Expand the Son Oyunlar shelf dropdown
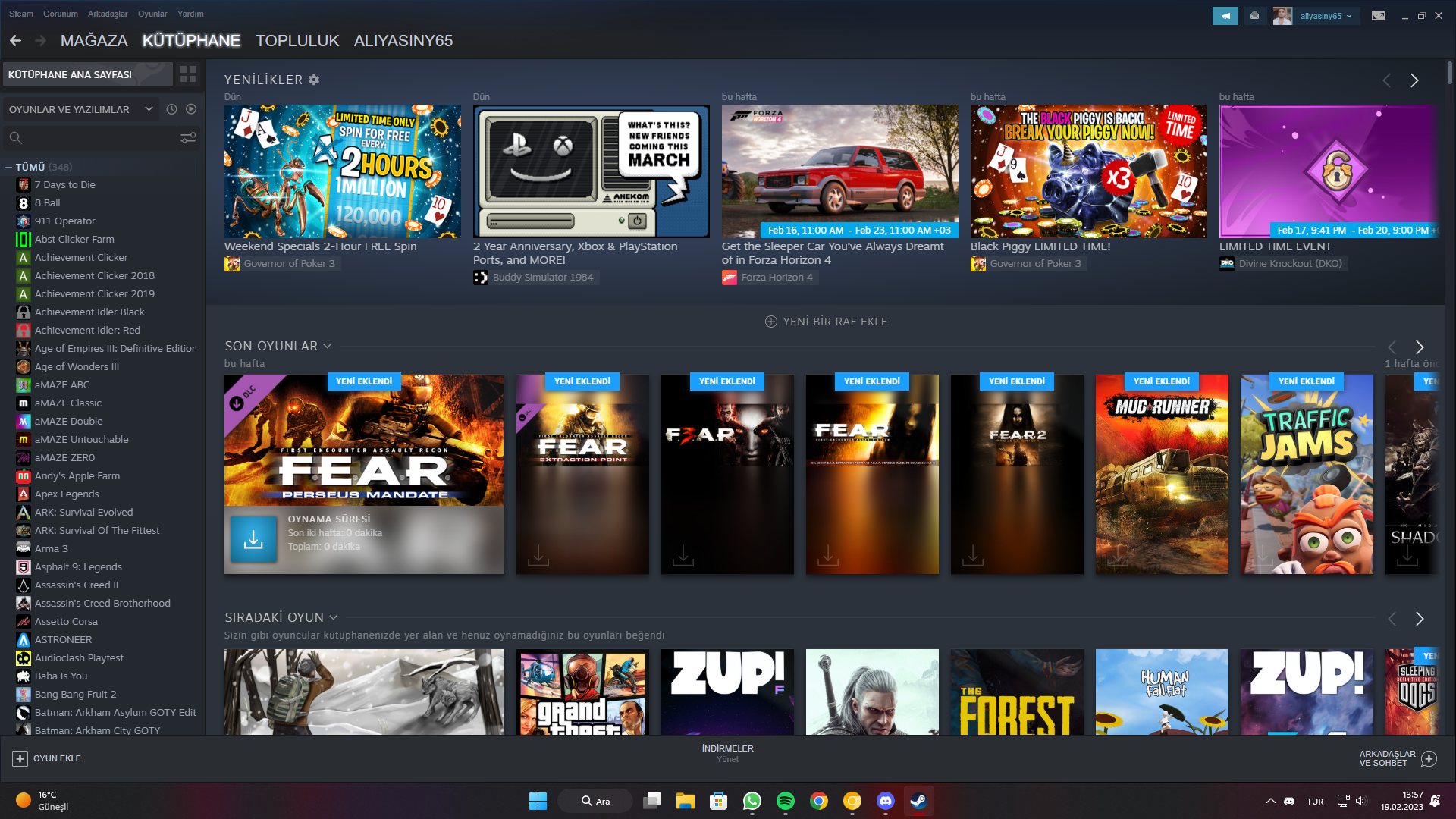The height and width of the screenshot is (819, 1456). (x=328, y=346)
